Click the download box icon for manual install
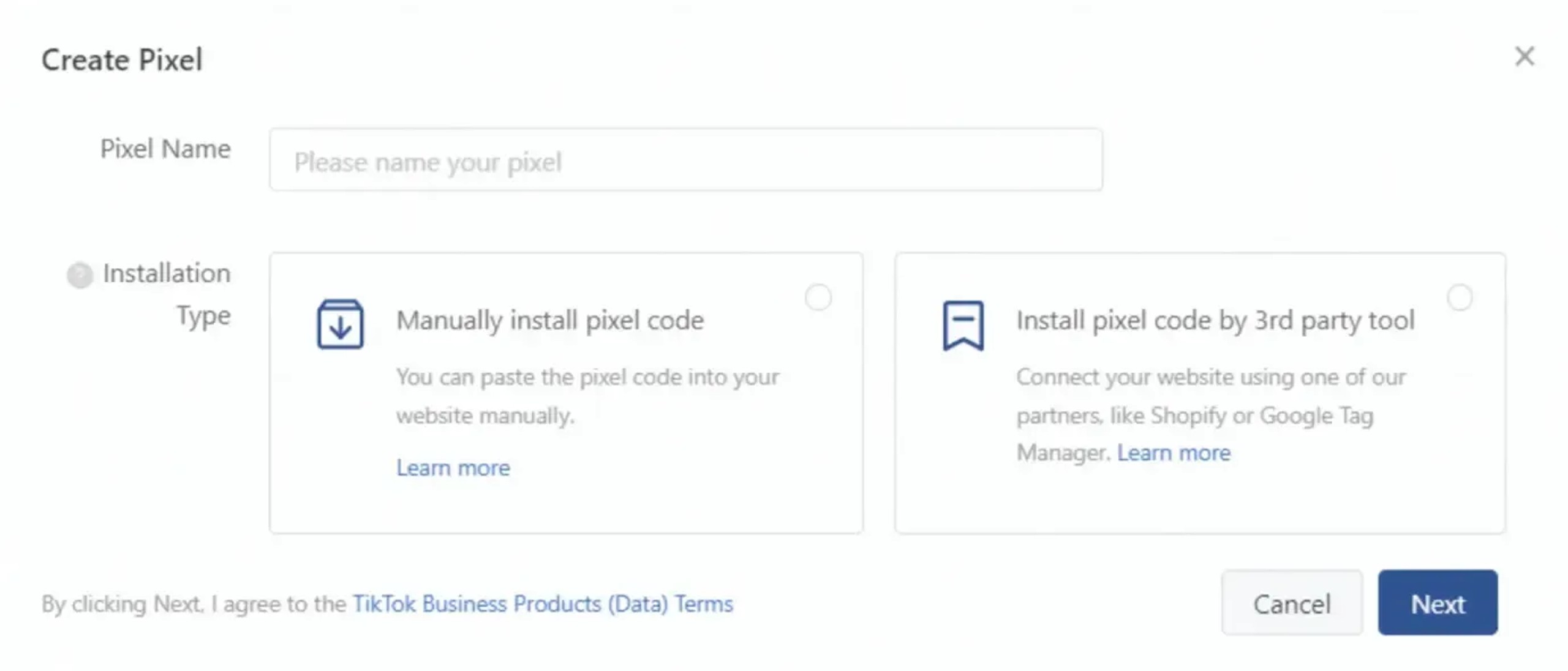Screen dimensions: 1568x671 coord(340,324)
